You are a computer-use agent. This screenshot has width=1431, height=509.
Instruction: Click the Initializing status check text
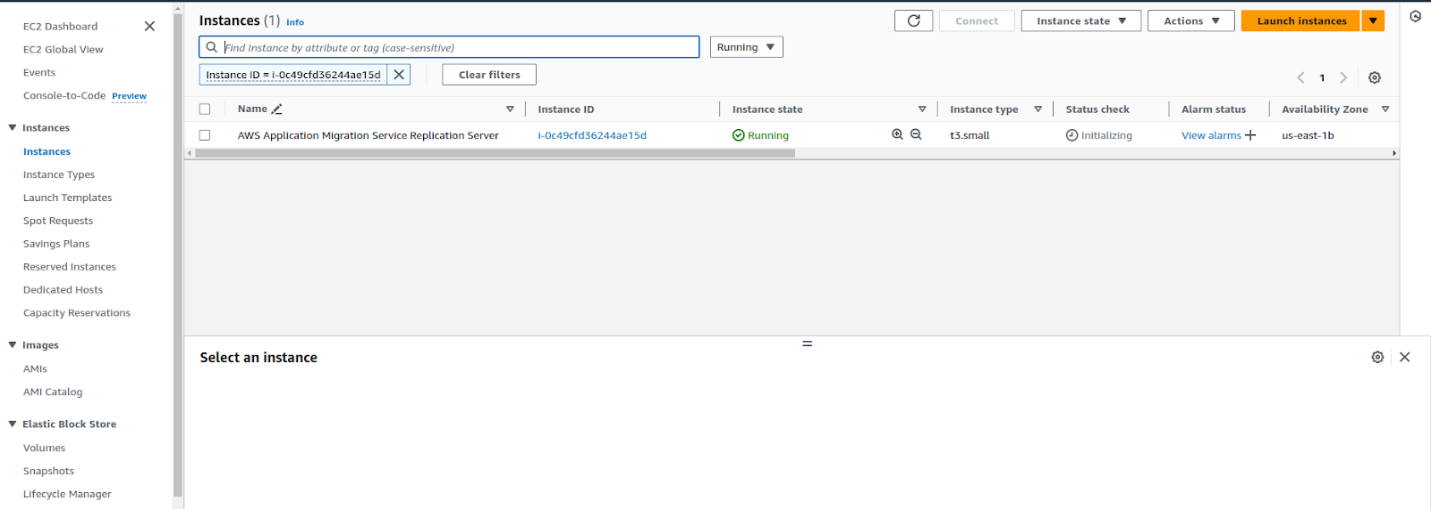pos(1106,135)
